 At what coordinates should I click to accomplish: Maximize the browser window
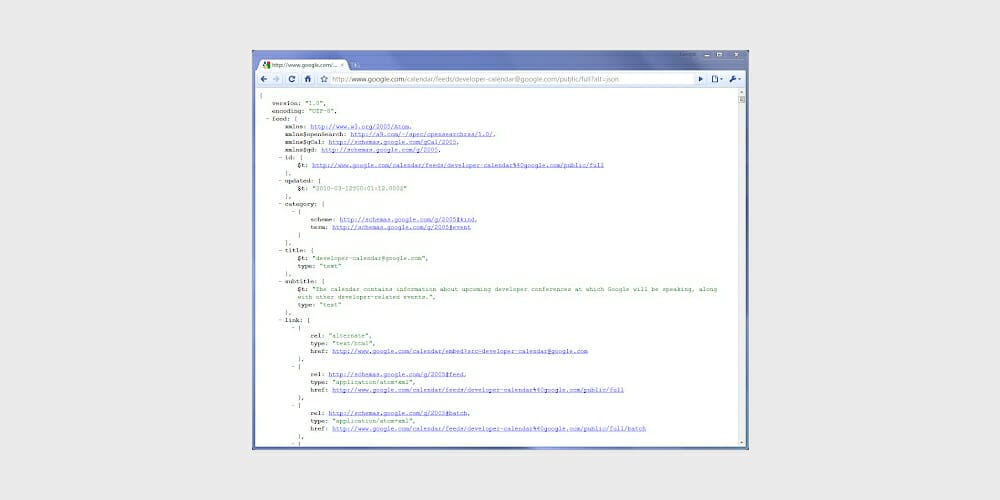point(719,55)
